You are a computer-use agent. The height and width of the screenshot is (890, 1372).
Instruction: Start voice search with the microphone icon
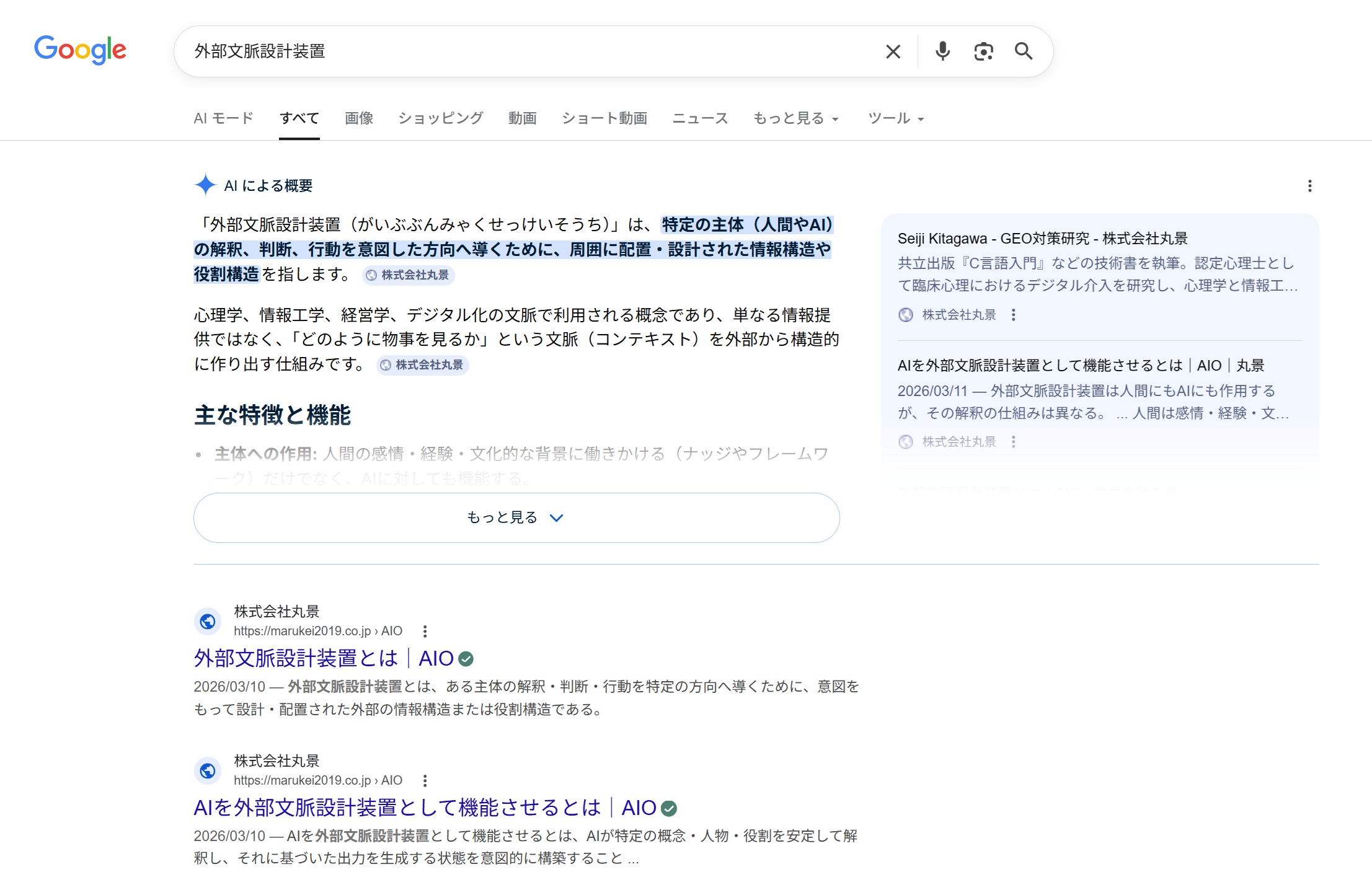coord(941,51)
